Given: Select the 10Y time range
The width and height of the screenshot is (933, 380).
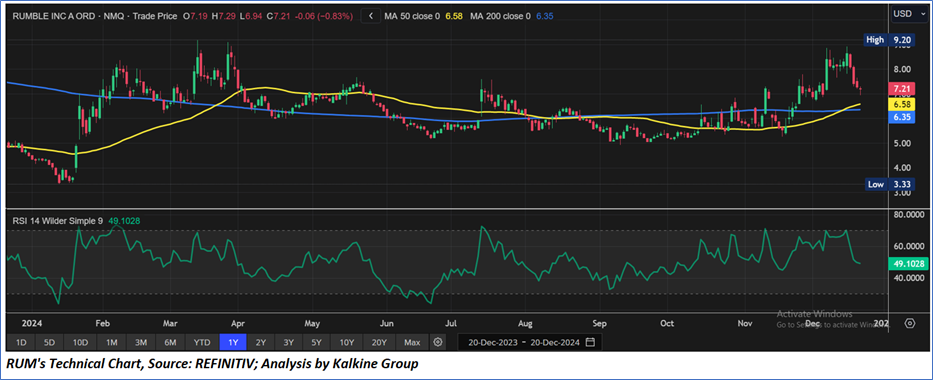Looking at the screenshot, I should pyautogui.click(x=347, y=343).
